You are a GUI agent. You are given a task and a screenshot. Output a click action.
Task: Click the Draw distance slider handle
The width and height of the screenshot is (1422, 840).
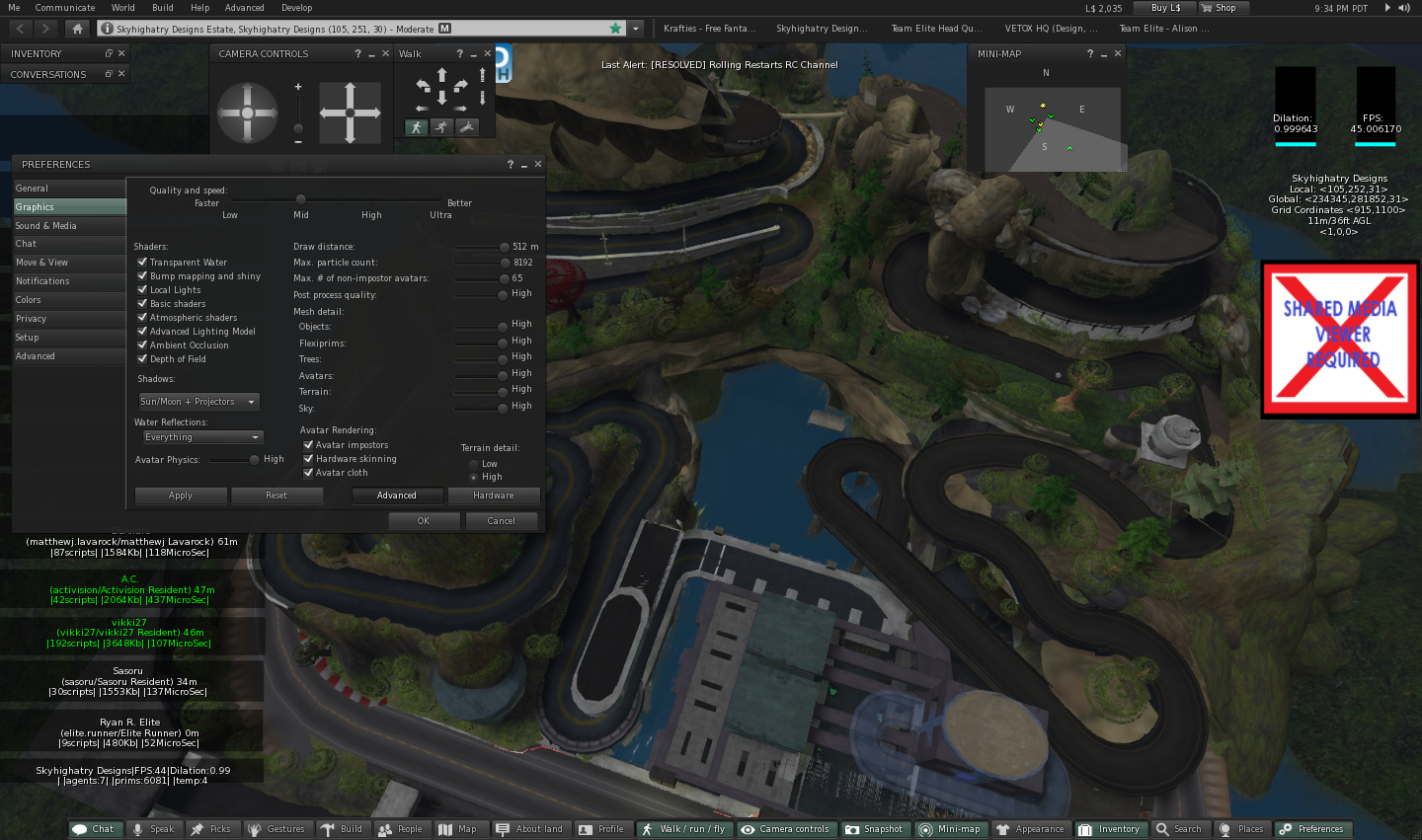coord(504,248)
